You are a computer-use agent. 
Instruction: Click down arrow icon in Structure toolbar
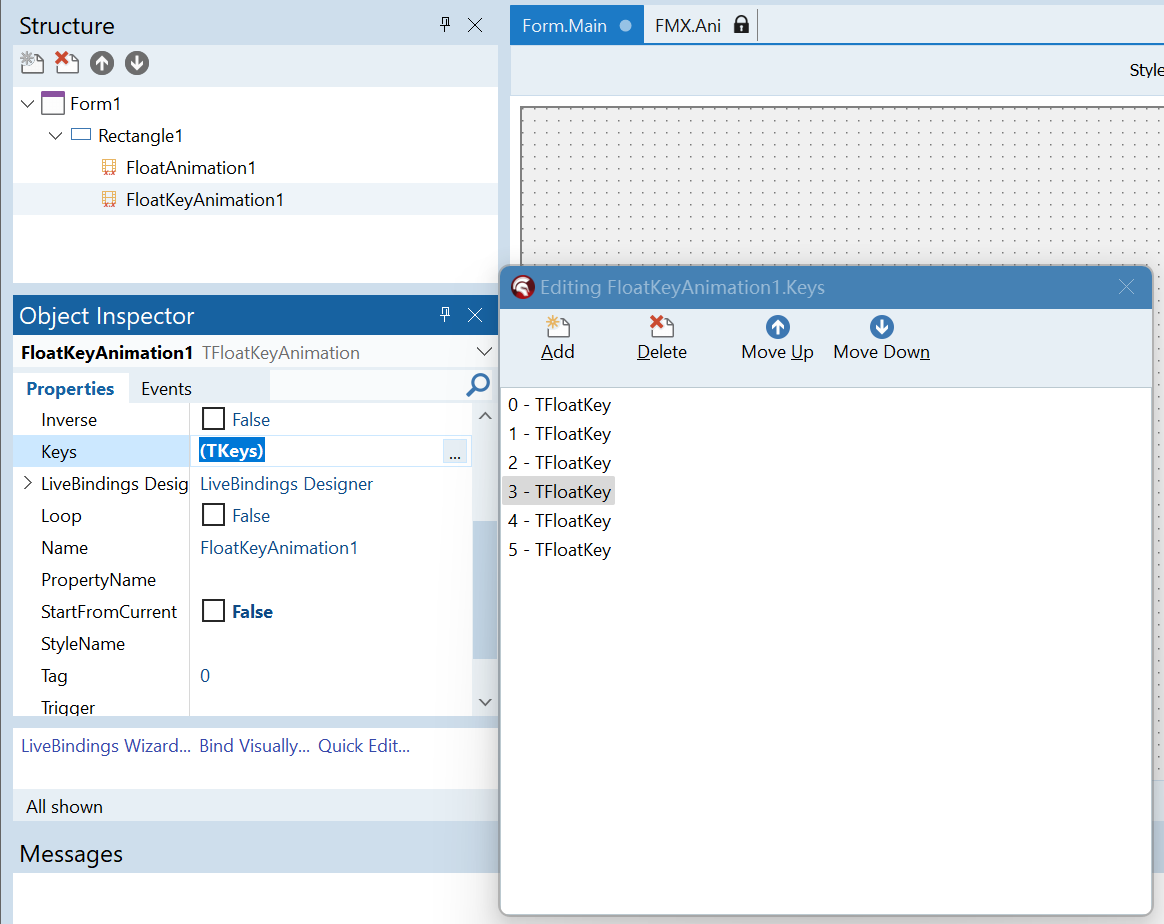coord(137,63)
